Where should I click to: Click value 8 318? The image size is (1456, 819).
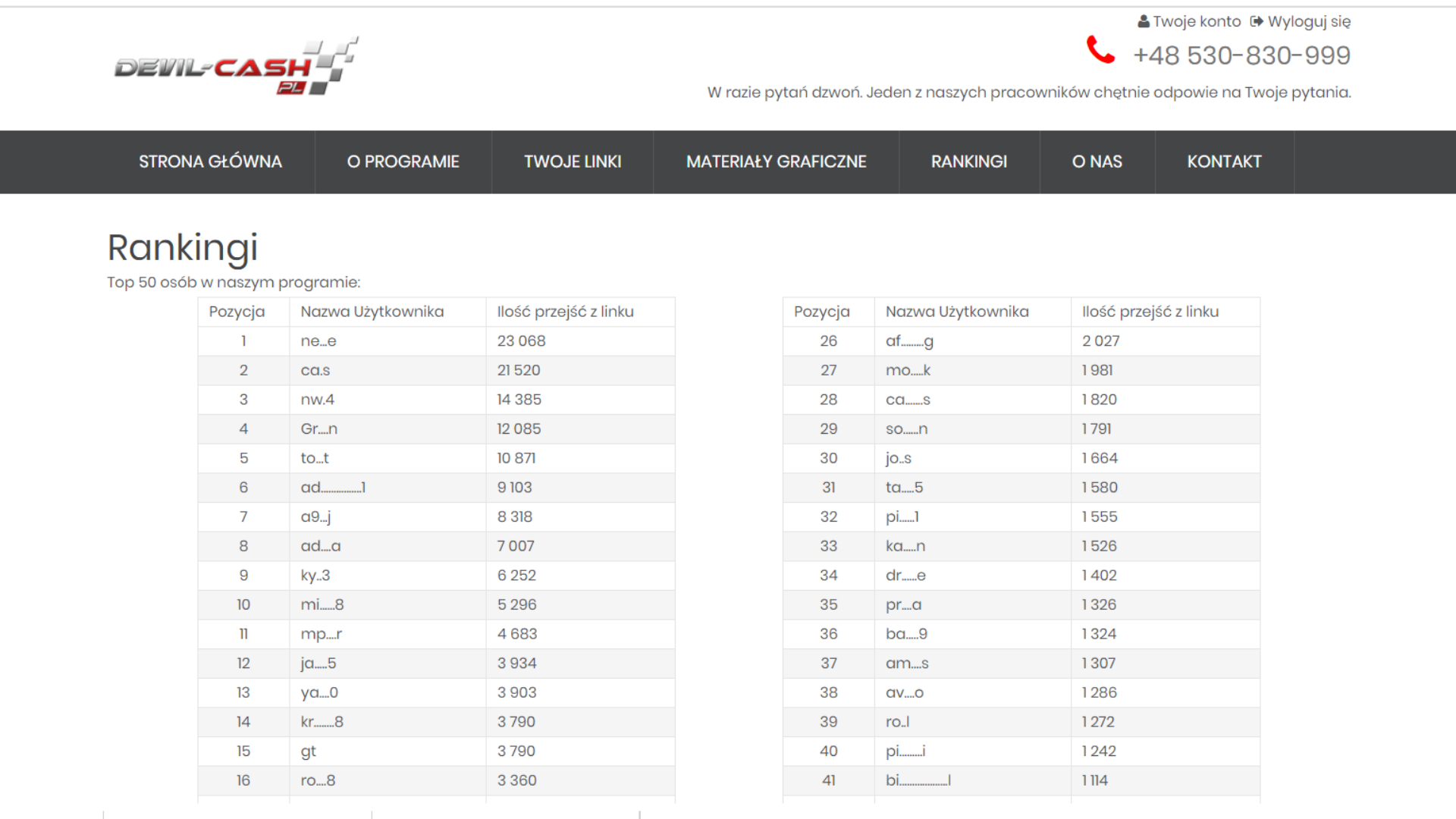click(x=515, y=517)
